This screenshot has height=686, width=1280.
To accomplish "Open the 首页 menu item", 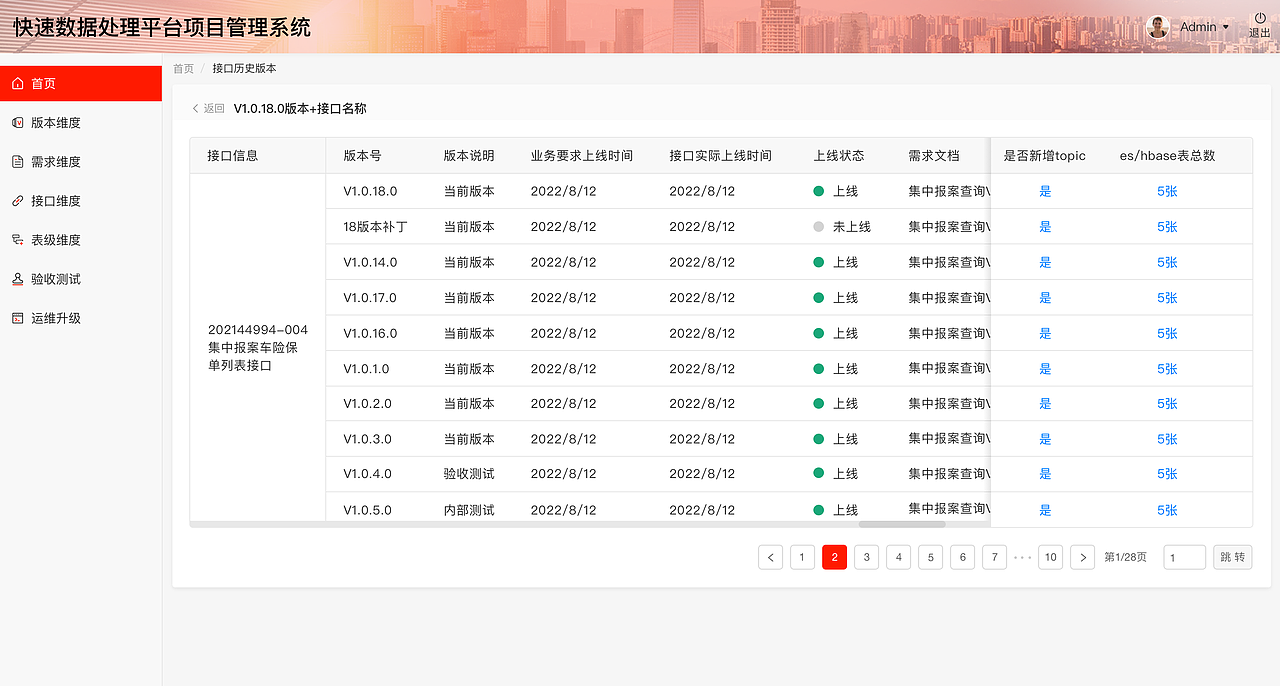I will click(x=81, y=84).
